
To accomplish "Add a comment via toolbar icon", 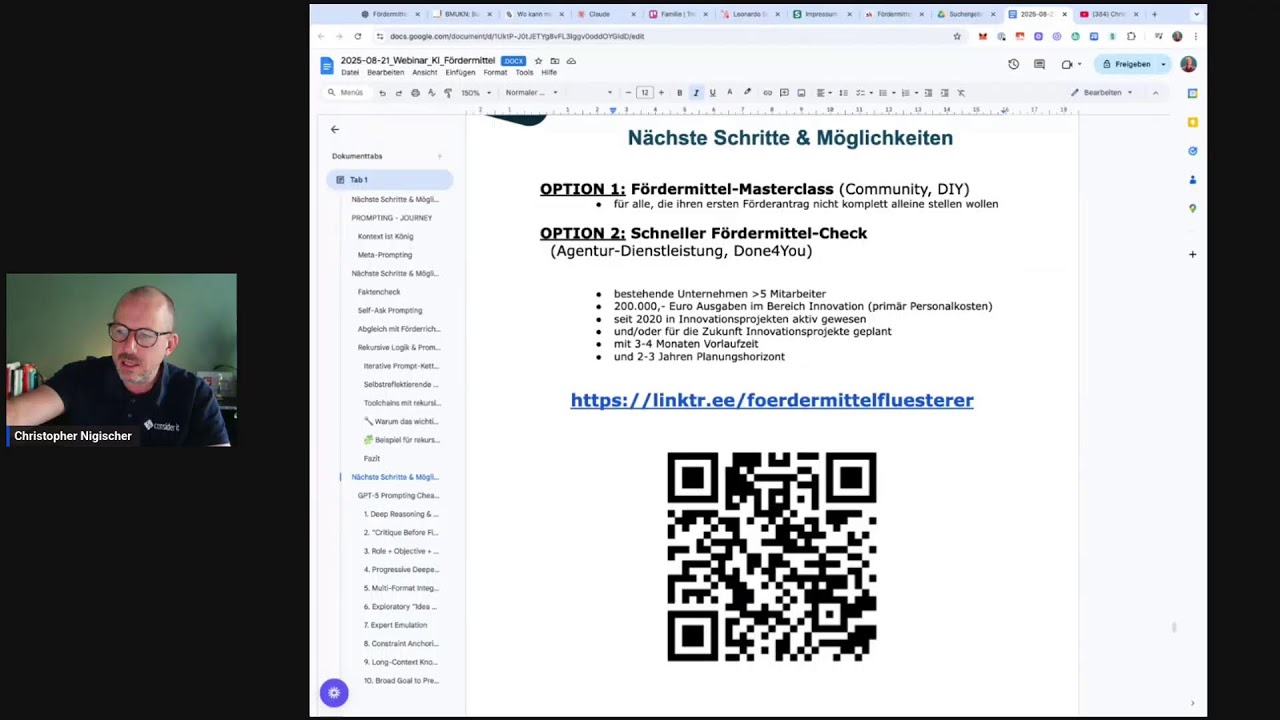I will [x=784, y=93].
